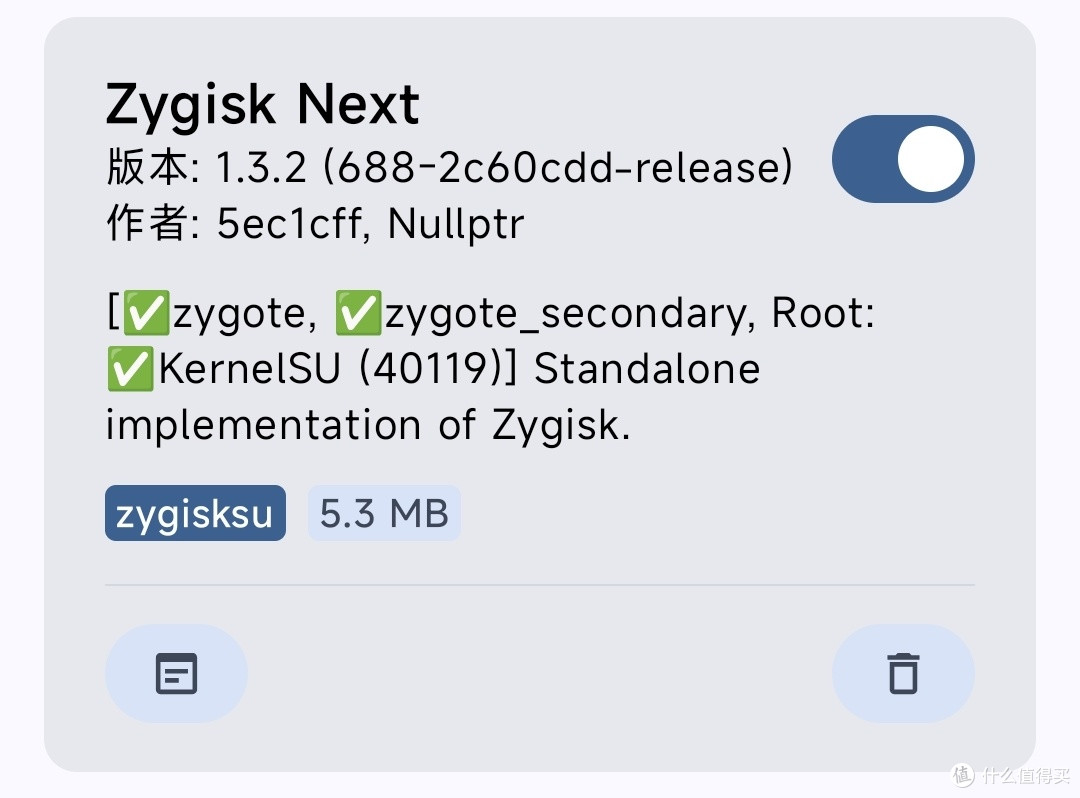This screenshot has height=798, width=1080.
Task: Click the 版本 version label
Action: [147, 167]
